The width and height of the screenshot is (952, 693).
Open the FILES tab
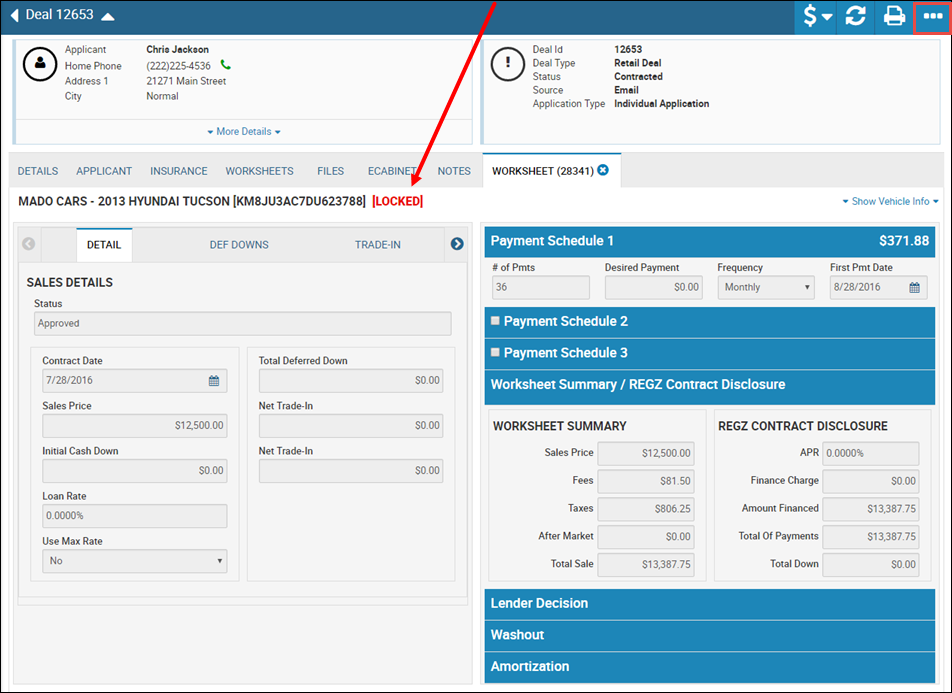pos(330,171)
